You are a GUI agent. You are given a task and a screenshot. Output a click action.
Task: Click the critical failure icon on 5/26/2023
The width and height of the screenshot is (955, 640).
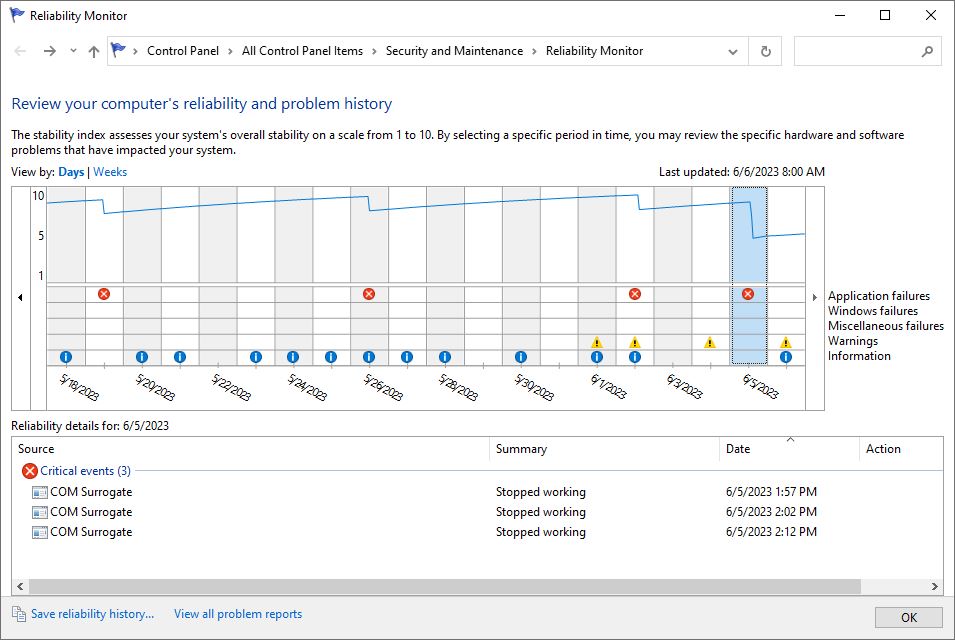[x=369, y=293]
